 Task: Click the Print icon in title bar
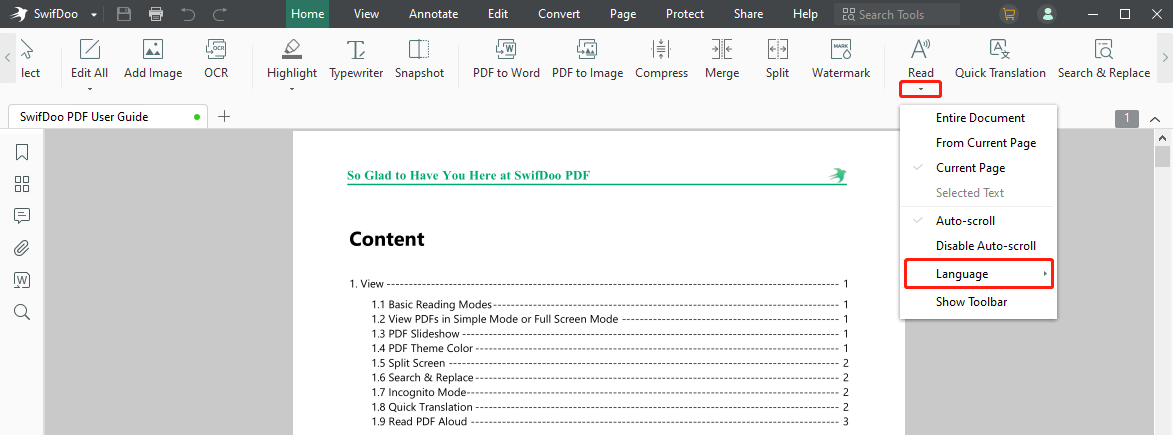pyautogui.click(x=156, y=14)
